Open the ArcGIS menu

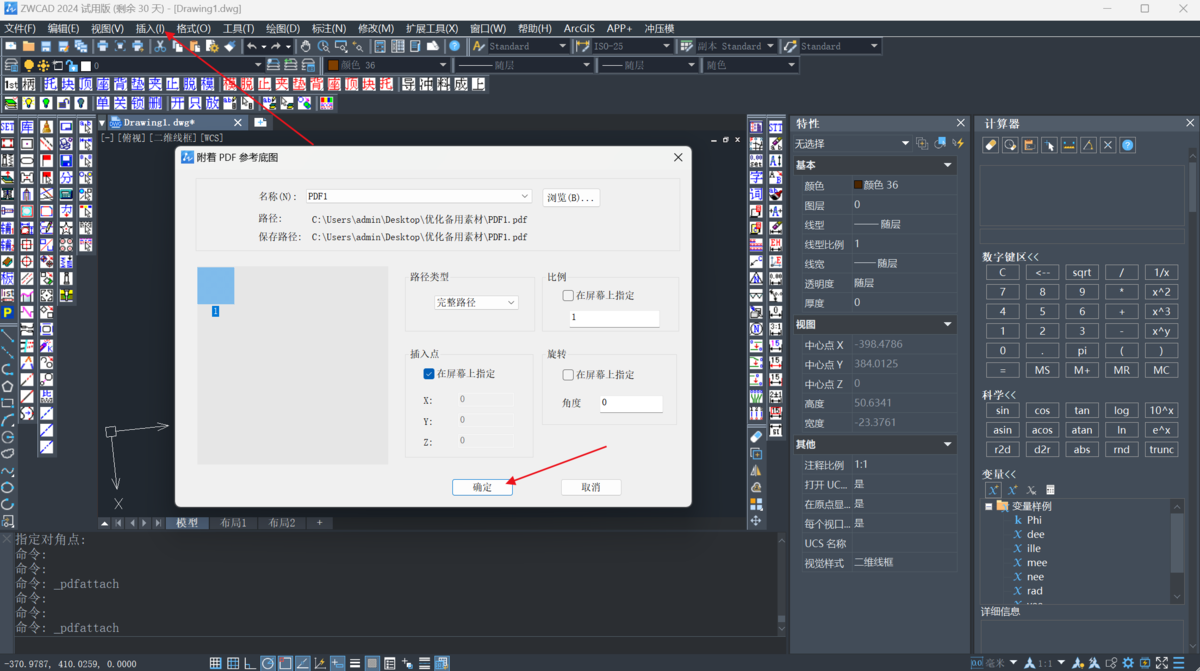[x=579, y=29]
